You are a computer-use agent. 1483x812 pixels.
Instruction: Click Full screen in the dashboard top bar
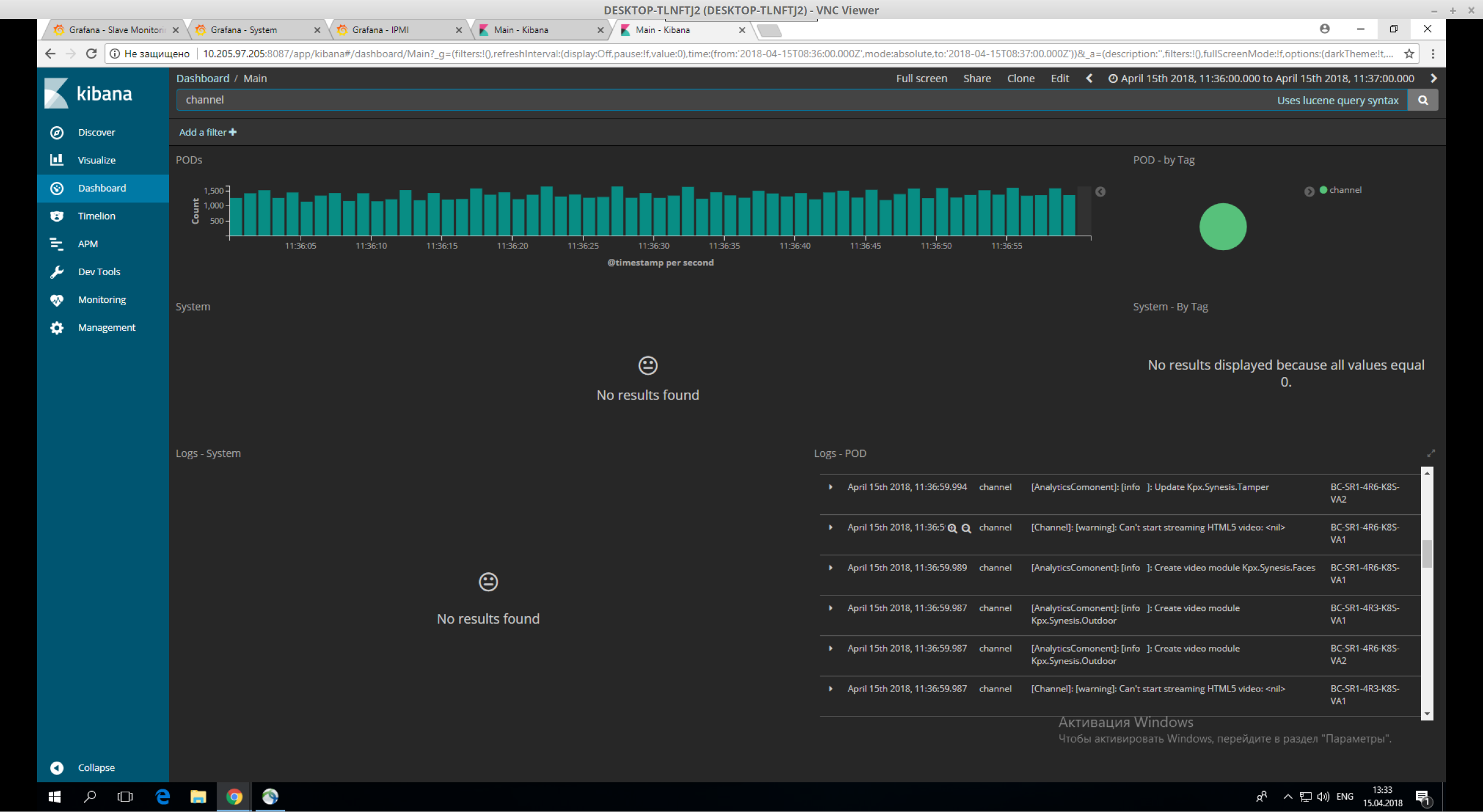[x=922, y=78]
